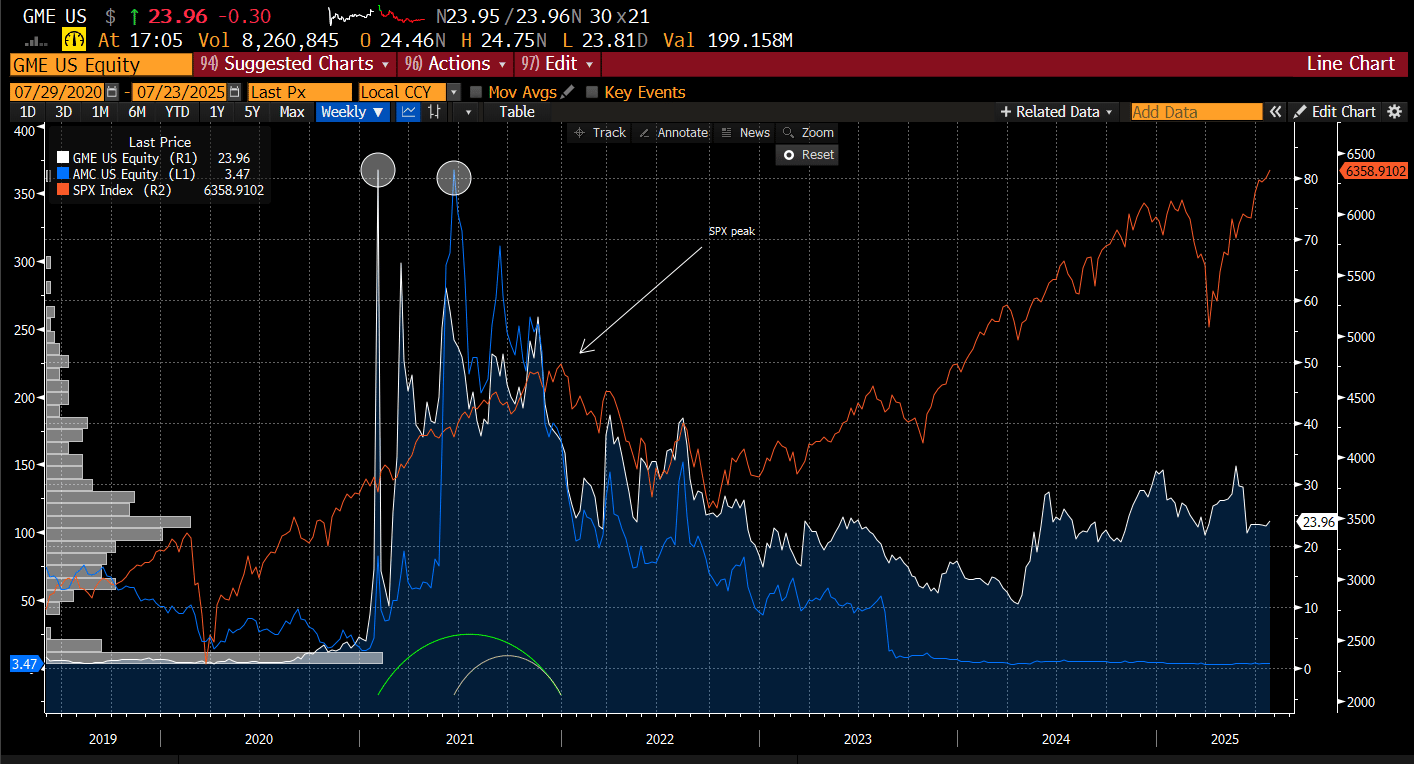Image resolution: width=1414 pixels, height=764 pixels.
Task: Activate the Annotate tool
Action: 672,132
